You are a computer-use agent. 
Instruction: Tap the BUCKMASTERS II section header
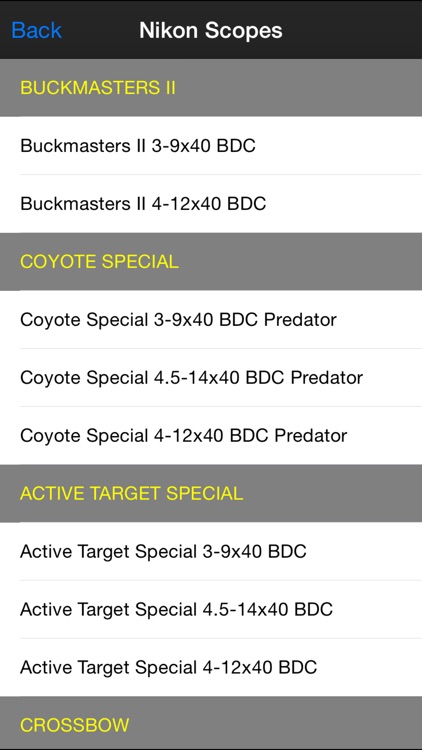click(x=211, y=88)
